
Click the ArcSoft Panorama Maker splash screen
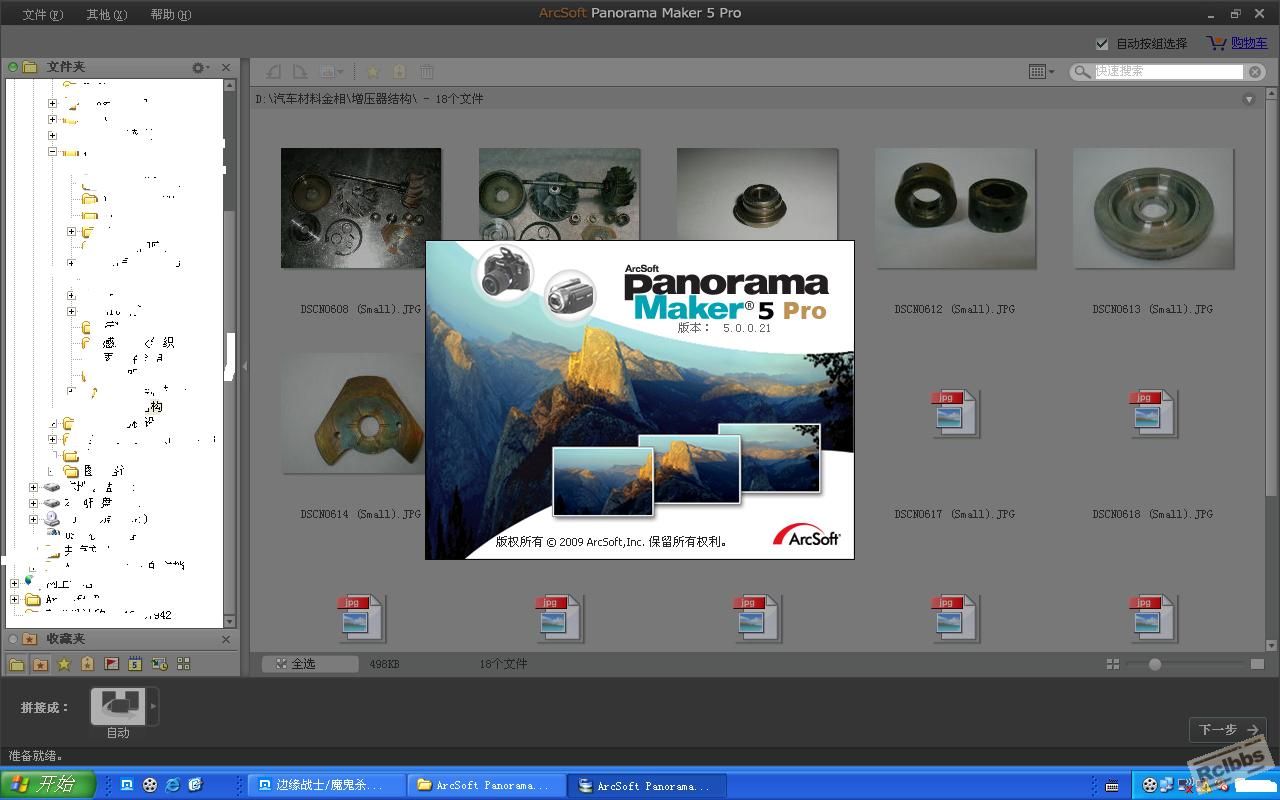[x=640, y=400]
